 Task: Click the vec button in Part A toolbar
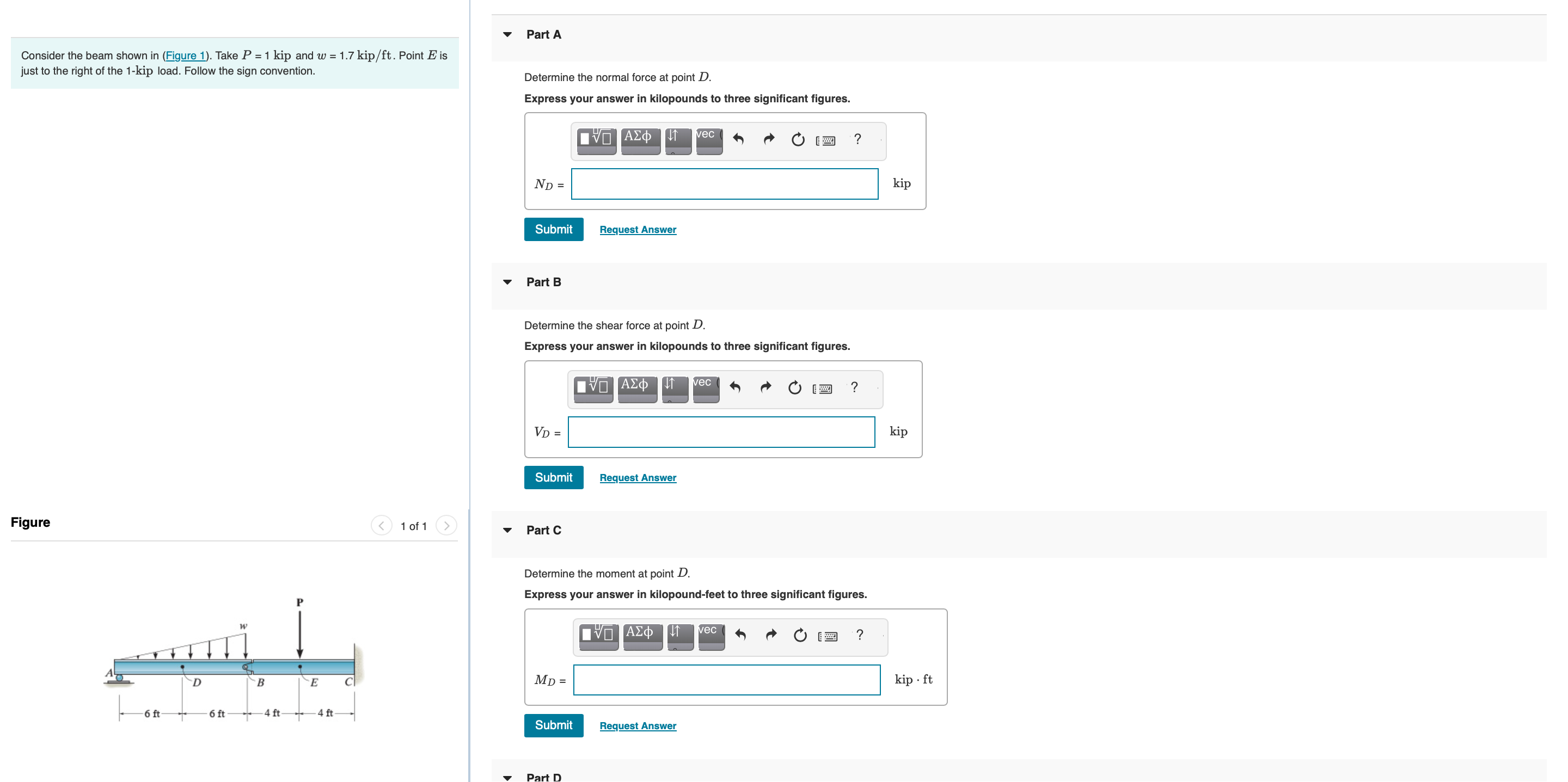pos(709,140)
